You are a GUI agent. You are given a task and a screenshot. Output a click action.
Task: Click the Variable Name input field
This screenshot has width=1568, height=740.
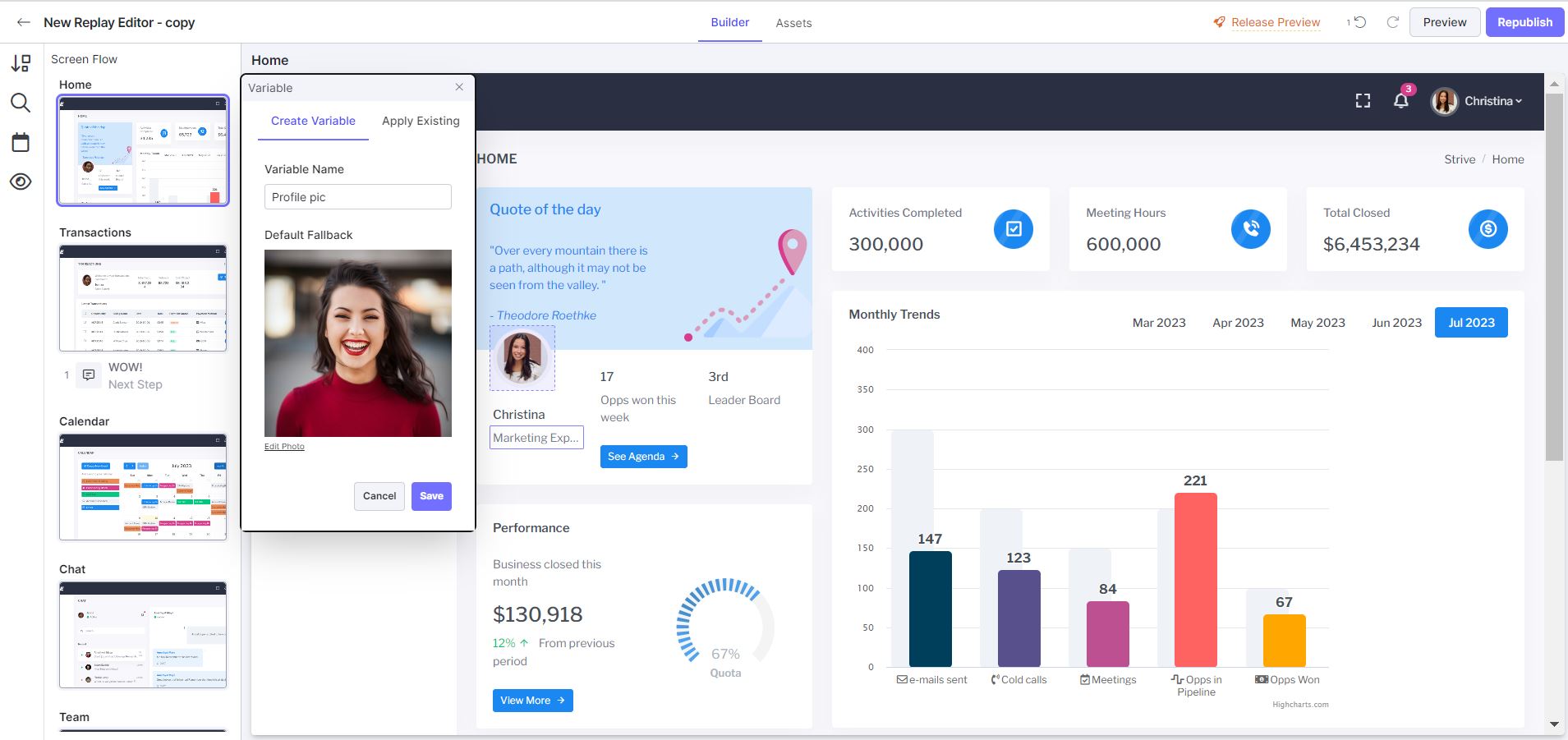(x=358, y=197)
